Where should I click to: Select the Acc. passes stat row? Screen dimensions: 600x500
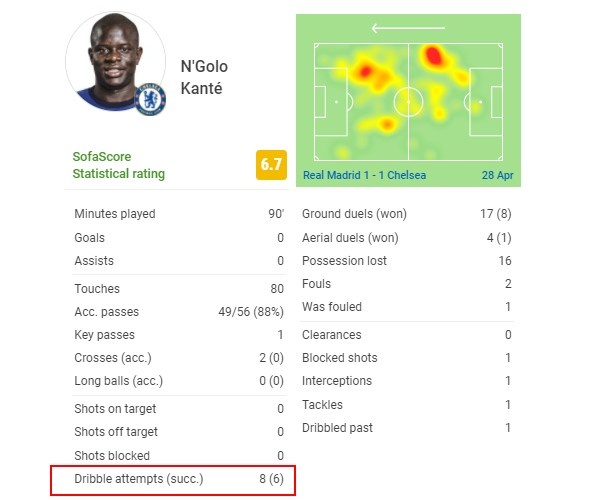[x=179, y=312]
